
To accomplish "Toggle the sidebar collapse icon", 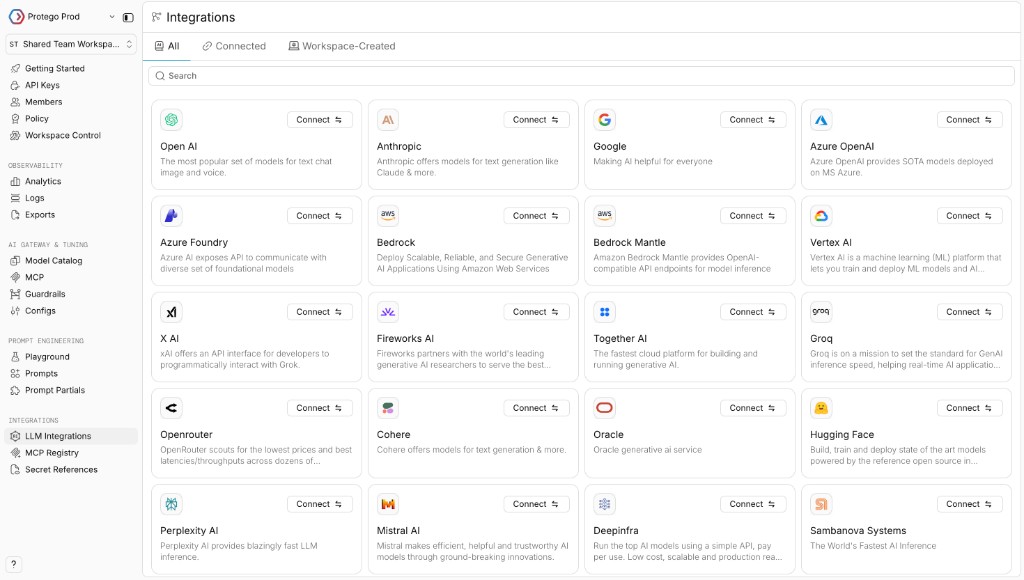I will 128,17.
